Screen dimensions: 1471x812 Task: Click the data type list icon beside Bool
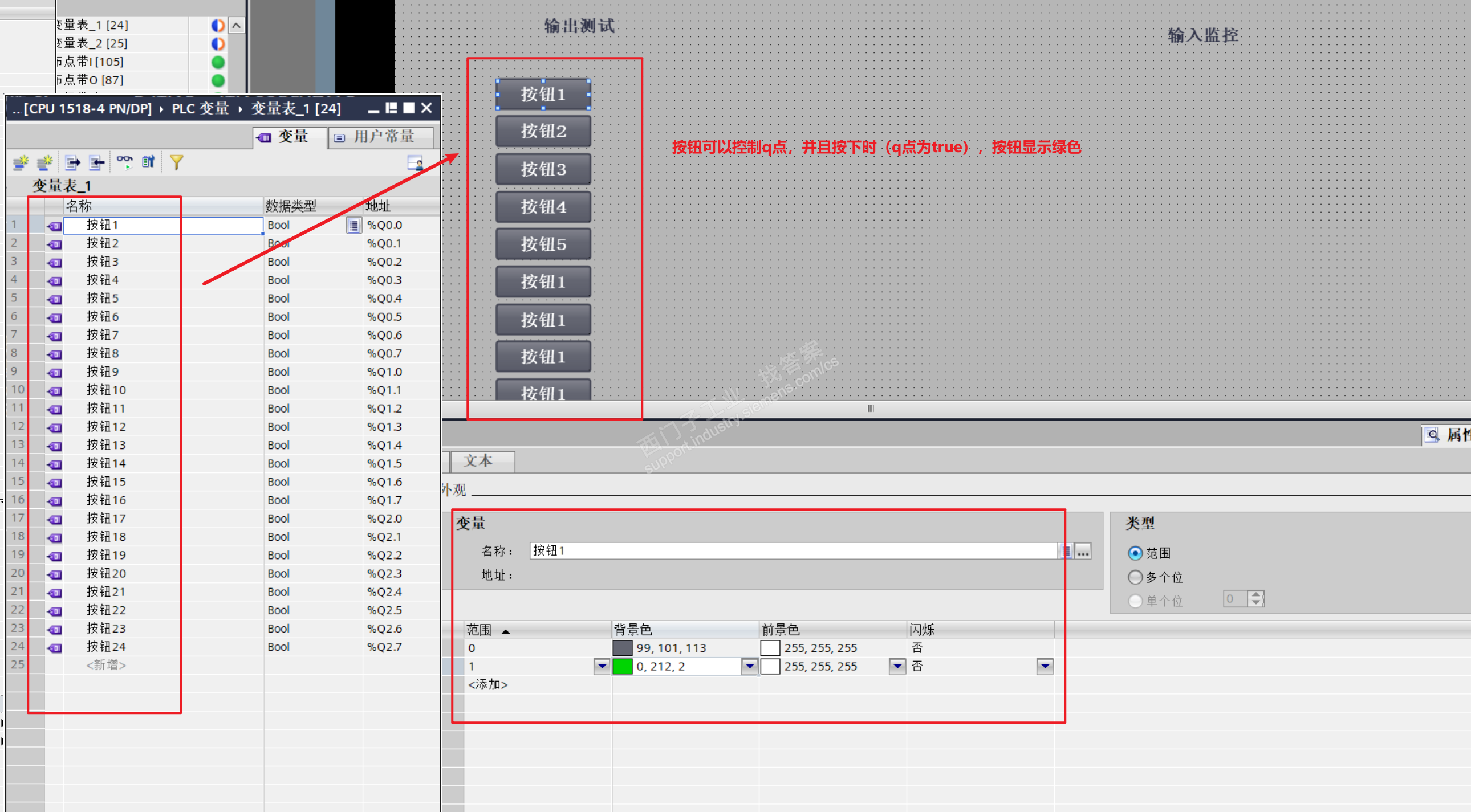(353, 226)
